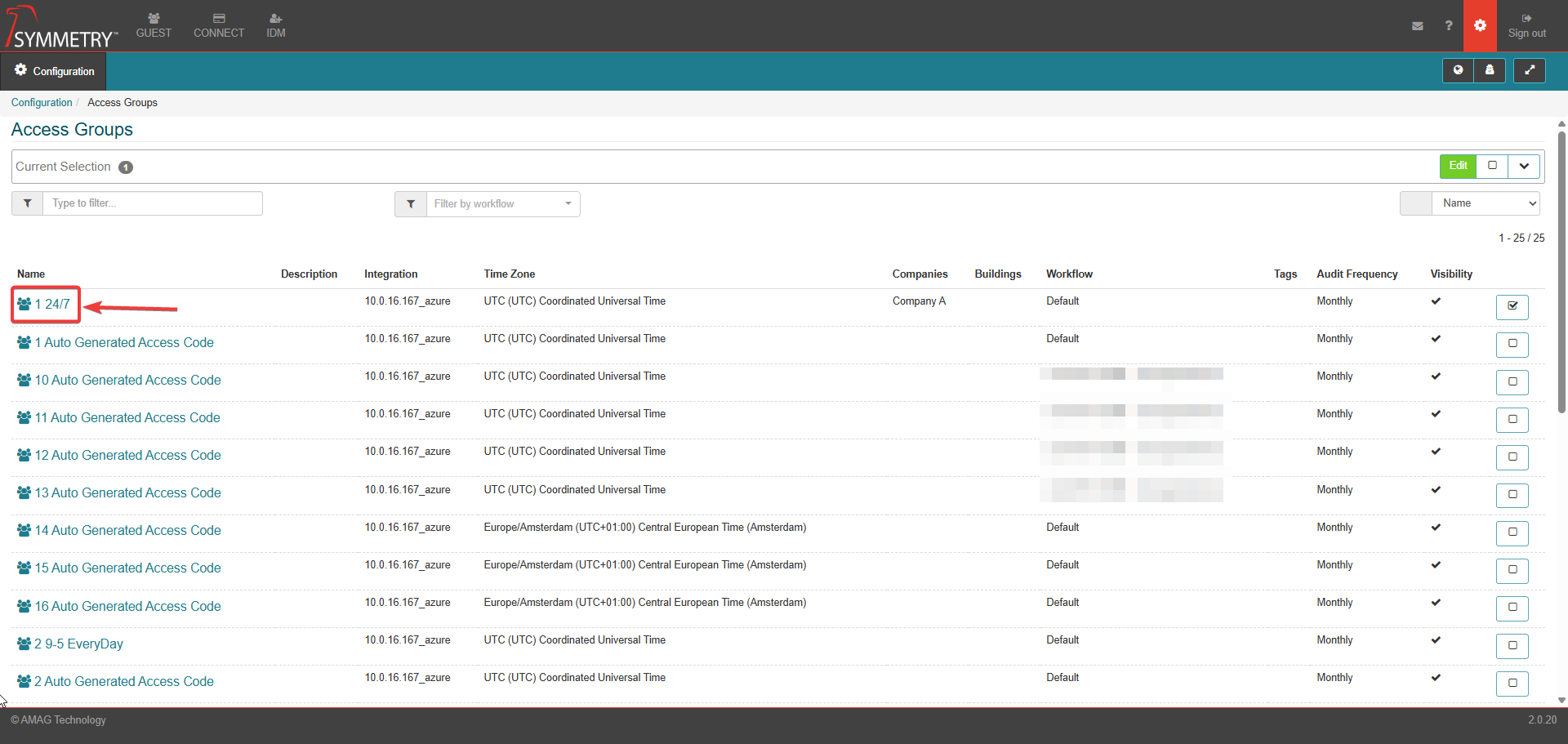Click the user identity icon button
The height and width of the screenshot is (744, 1568).
point(1490,71)
